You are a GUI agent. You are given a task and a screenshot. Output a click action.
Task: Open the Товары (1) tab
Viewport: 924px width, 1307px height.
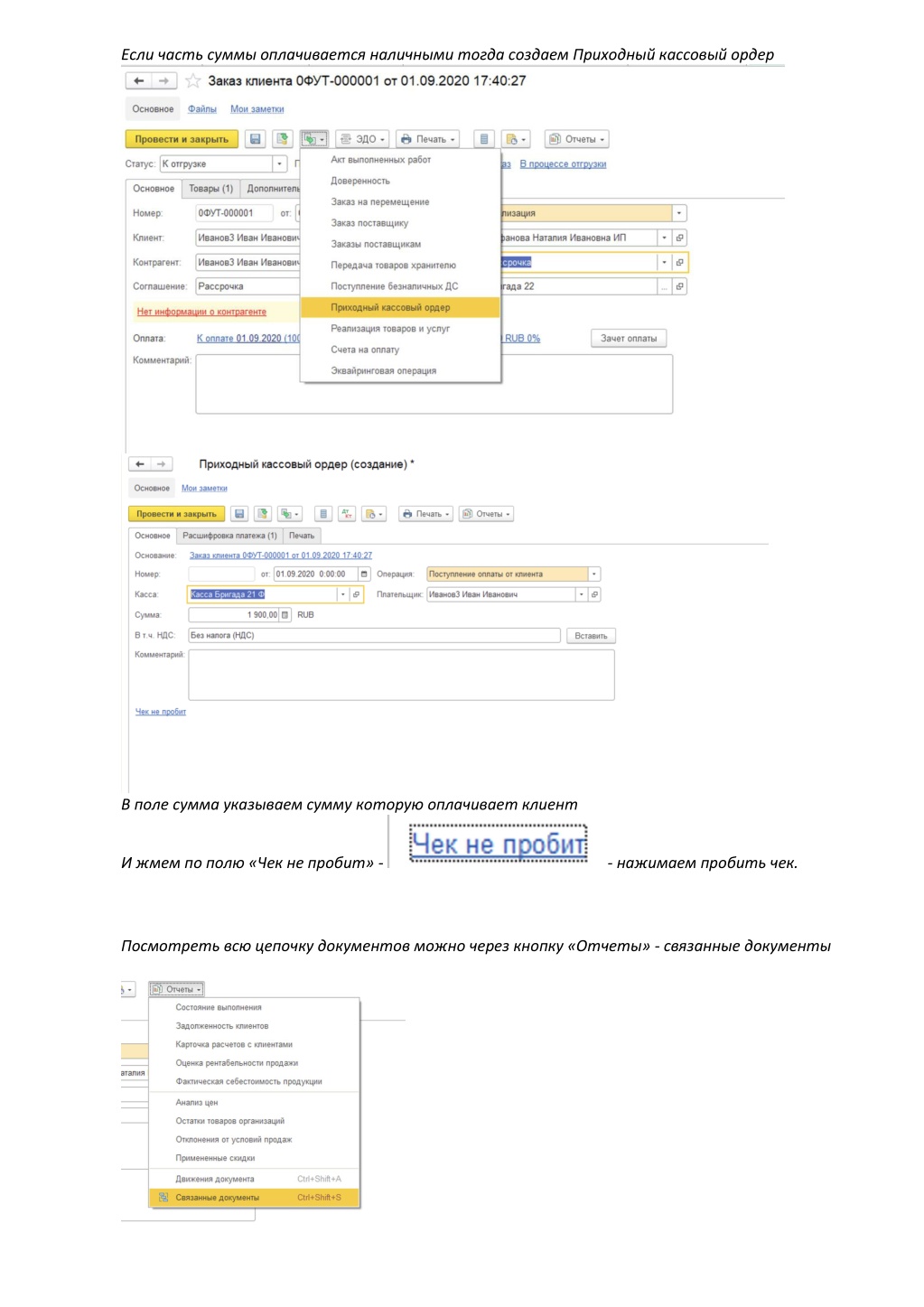210,189
